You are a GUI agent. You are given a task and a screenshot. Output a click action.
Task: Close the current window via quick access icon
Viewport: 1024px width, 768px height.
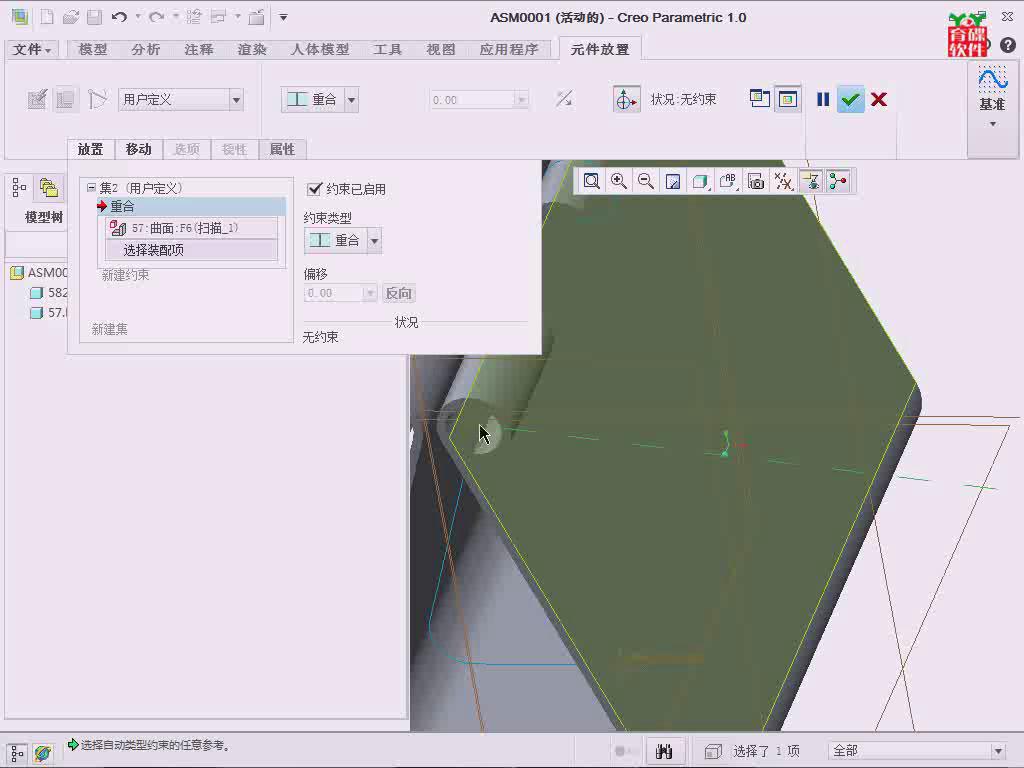257,17
